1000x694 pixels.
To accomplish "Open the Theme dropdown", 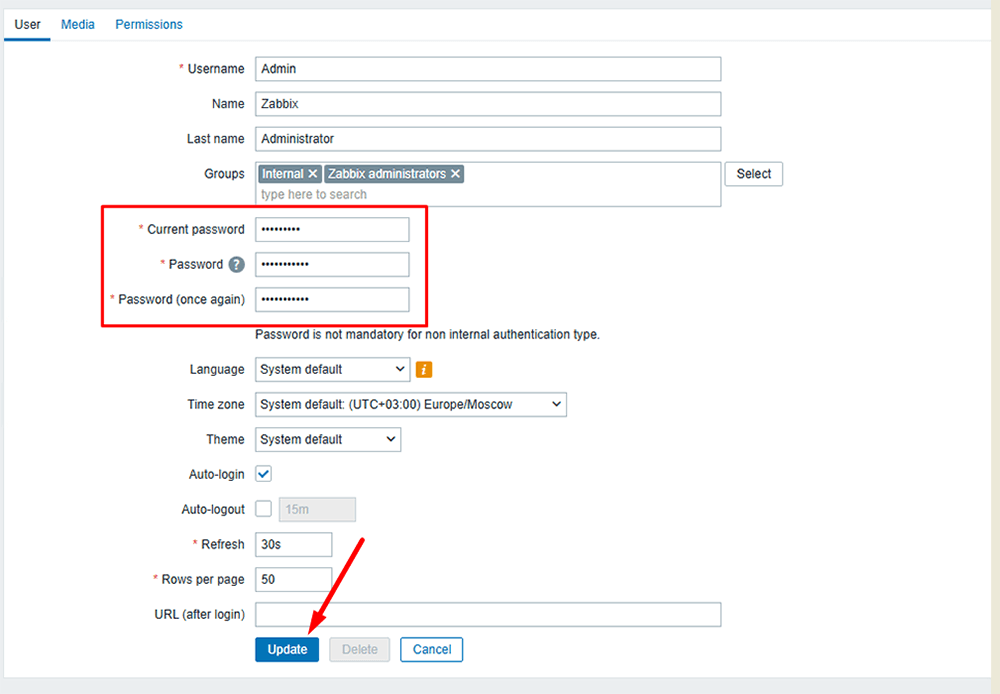I will (328, 439).
